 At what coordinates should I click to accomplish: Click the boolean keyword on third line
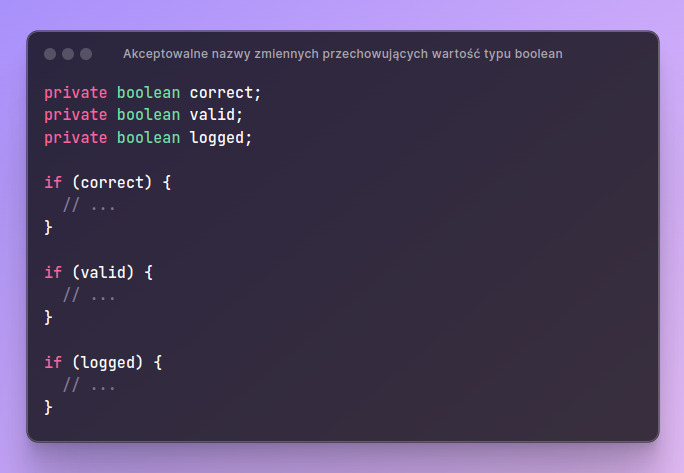coord(148,138)
